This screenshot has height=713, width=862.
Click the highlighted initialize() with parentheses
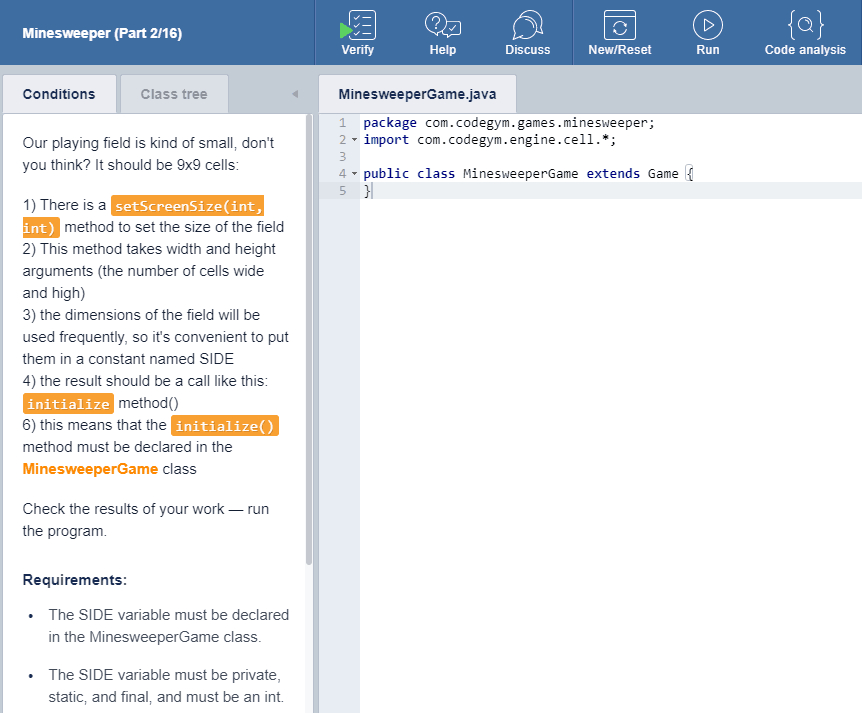click(224, 426)
